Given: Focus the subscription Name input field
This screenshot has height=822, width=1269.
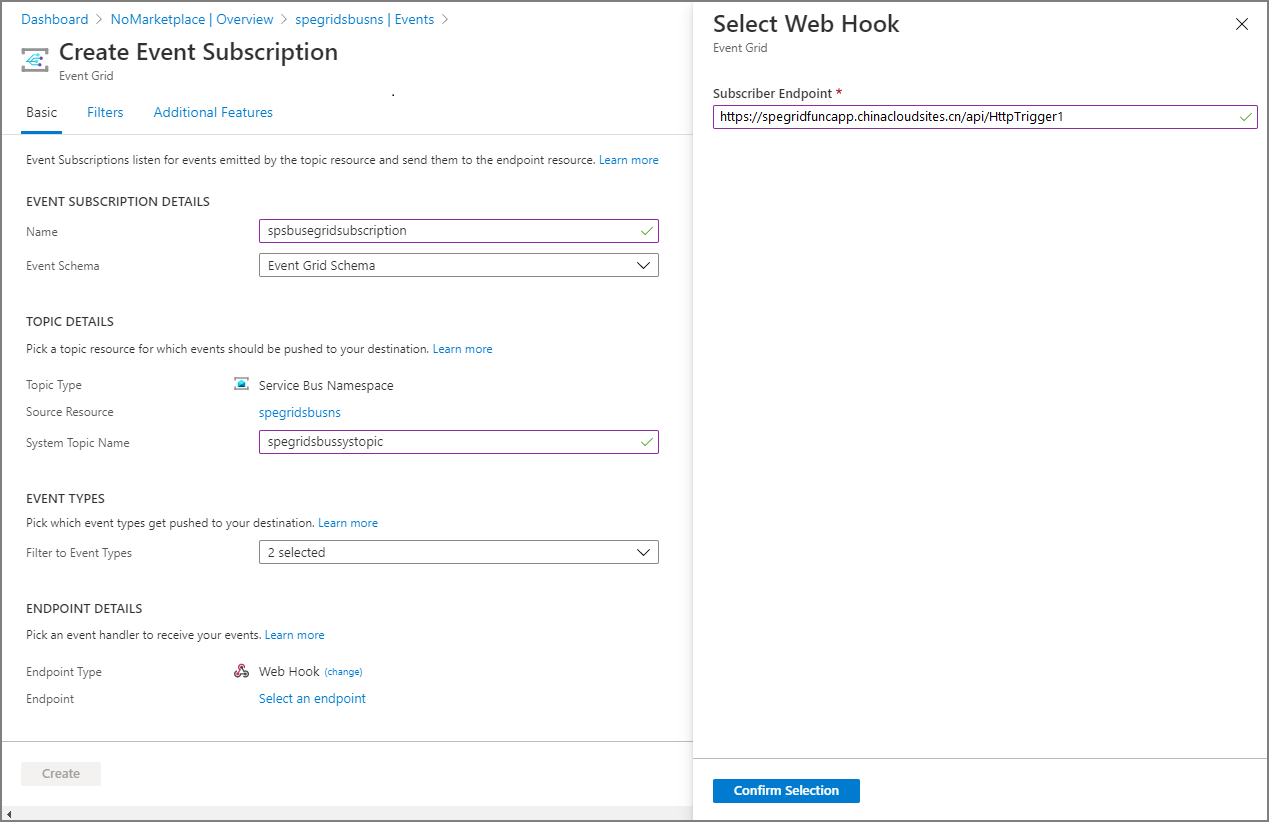Looking at the screenshot, I should [x=448, y=231].
